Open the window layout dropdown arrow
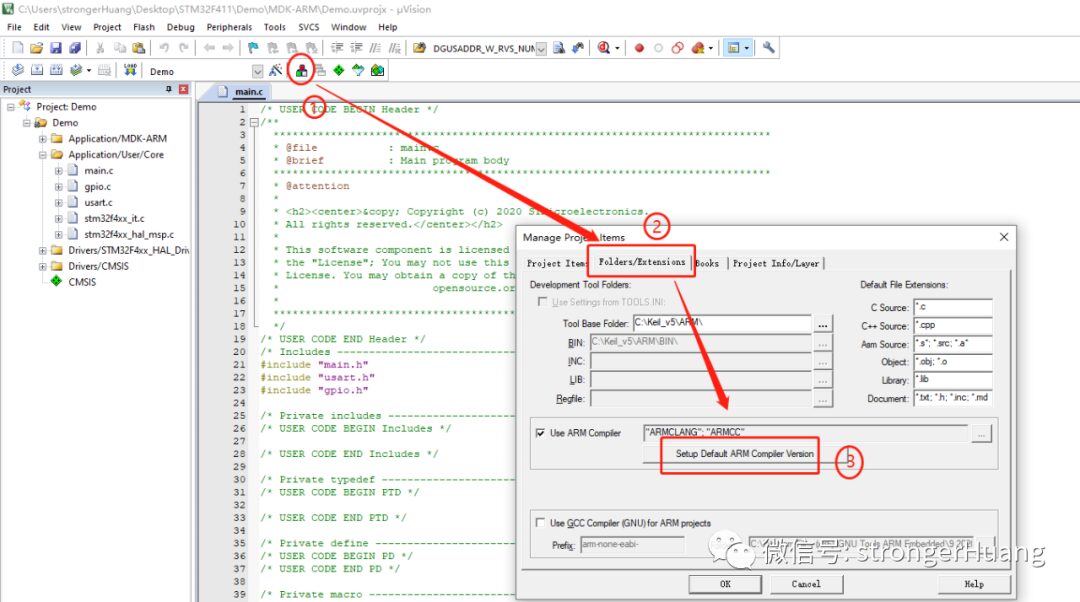This screenshot has height=602, width=1080. tap(746, 48)
